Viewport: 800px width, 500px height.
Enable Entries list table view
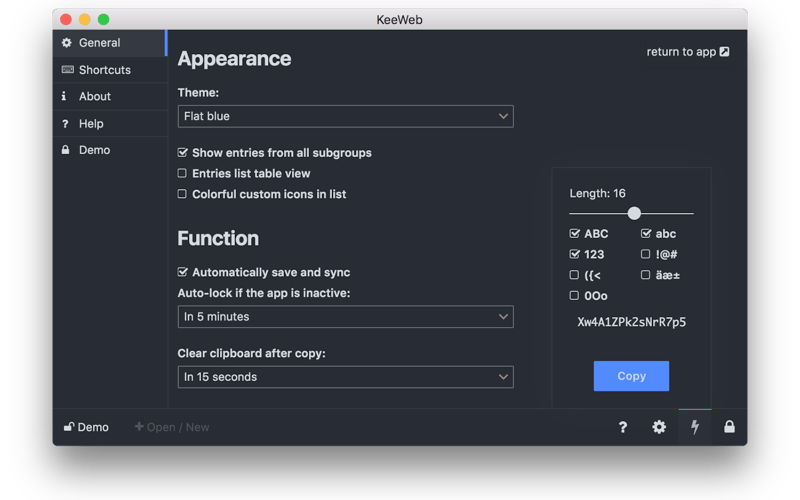point(182,173)
